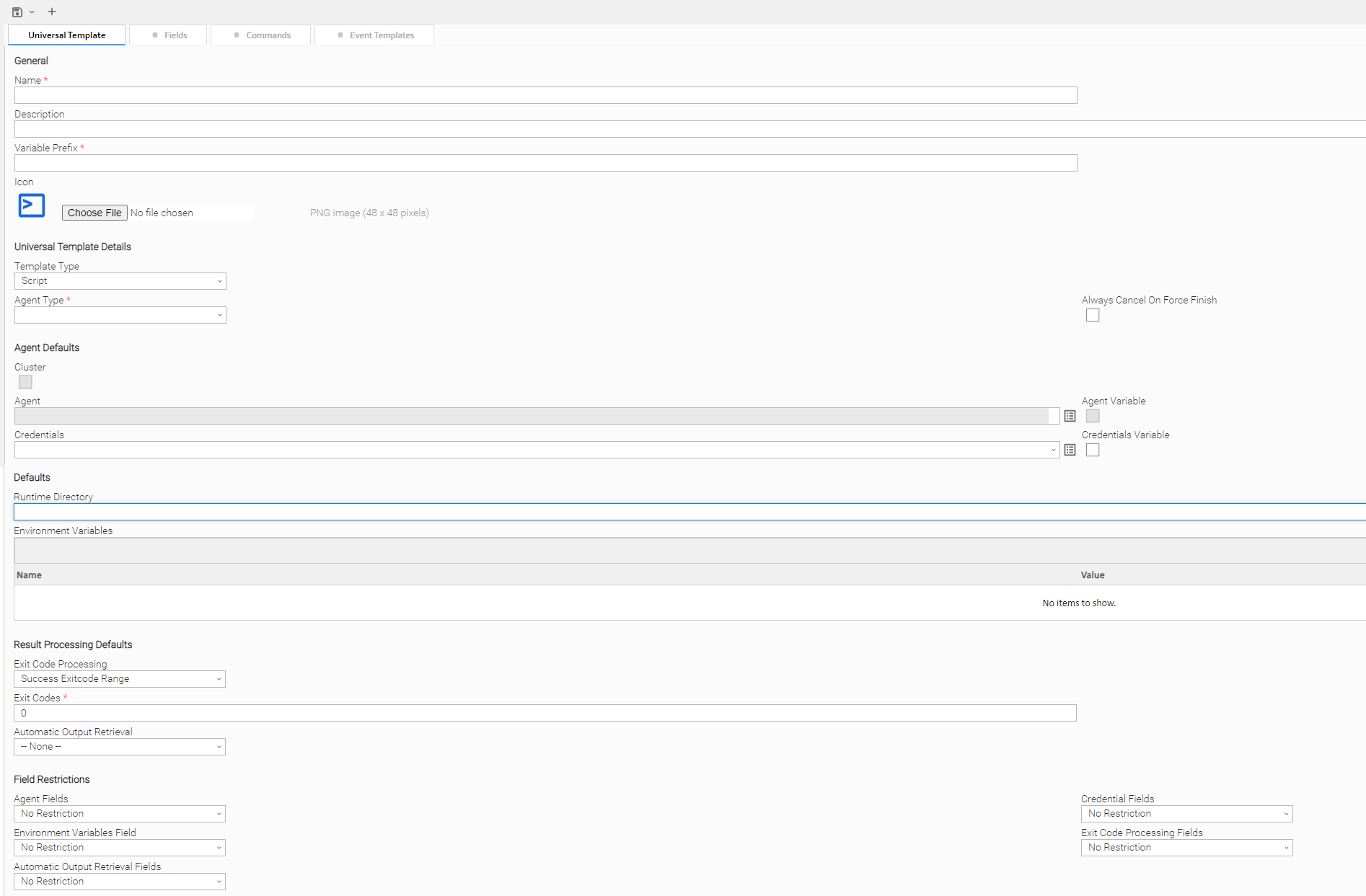Image resolution: width=1366 pixels, height=896 pixels.
Task: Open the Commands tab
Action: click(261, 35)
